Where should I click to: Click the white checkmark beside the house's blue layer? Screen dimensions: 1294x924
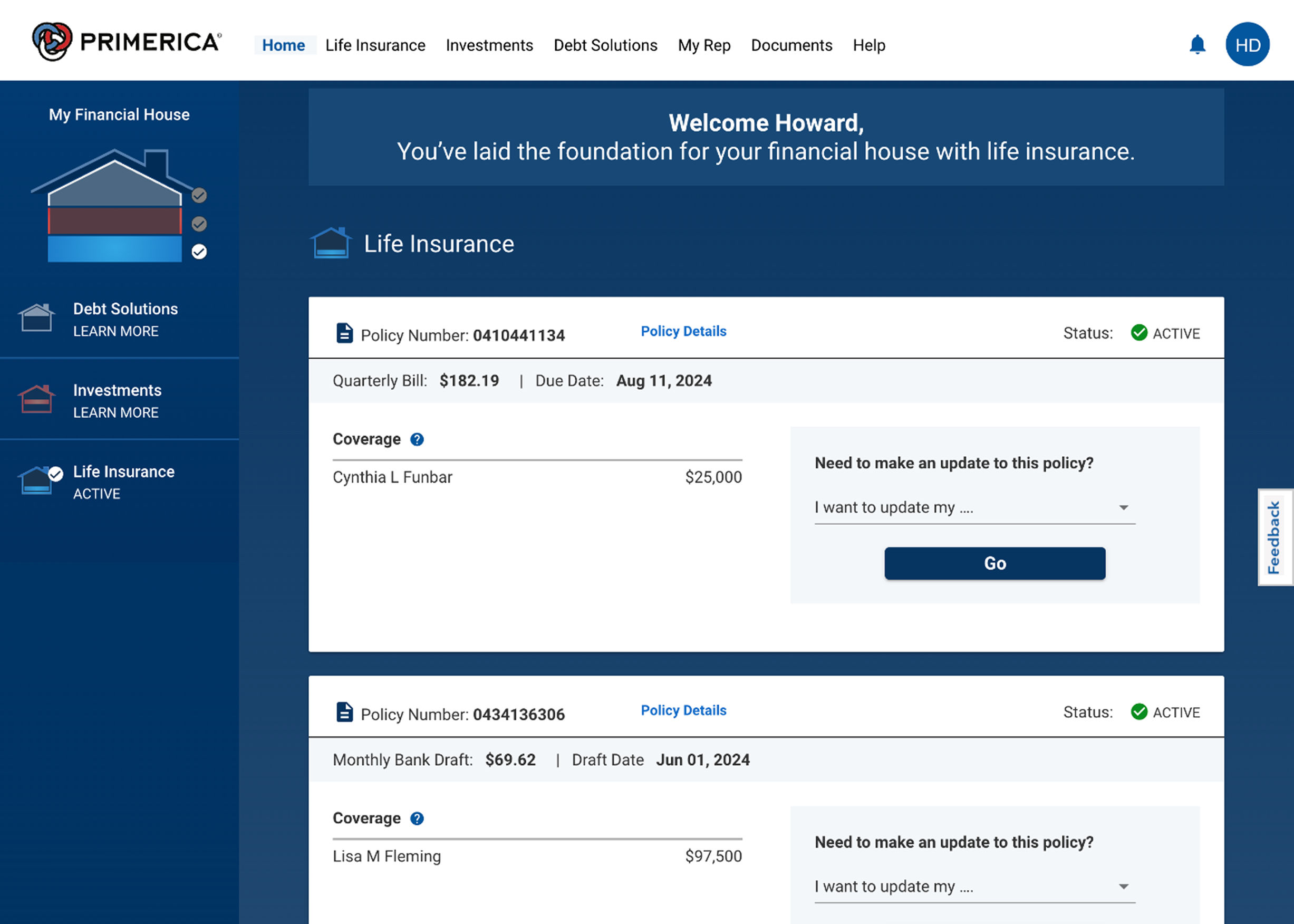point(199,252)
